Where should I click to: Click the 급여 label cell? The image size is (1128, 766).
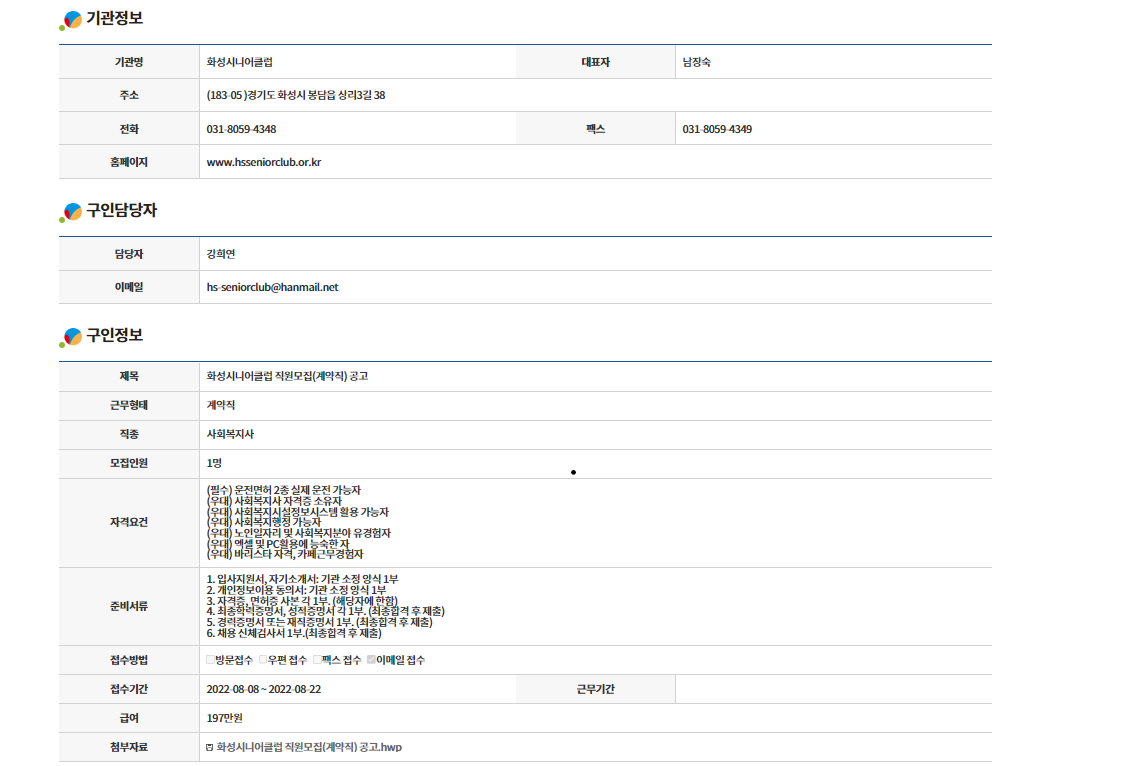(x=129, y=718)
